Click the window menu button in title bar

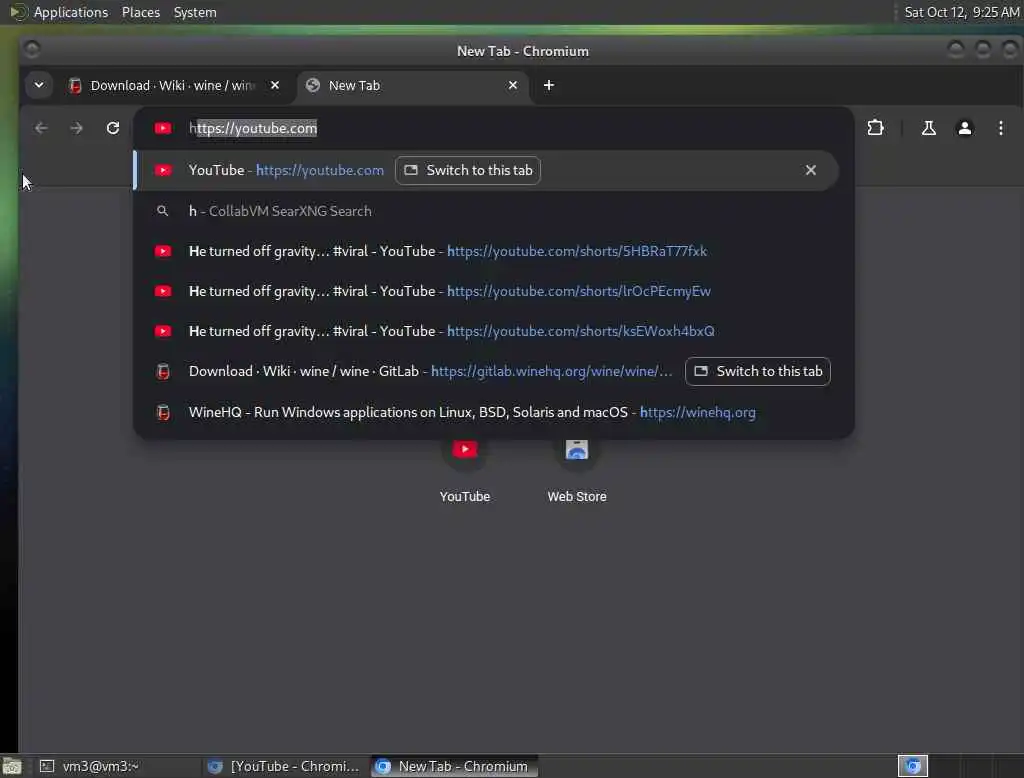pos(31,50)
